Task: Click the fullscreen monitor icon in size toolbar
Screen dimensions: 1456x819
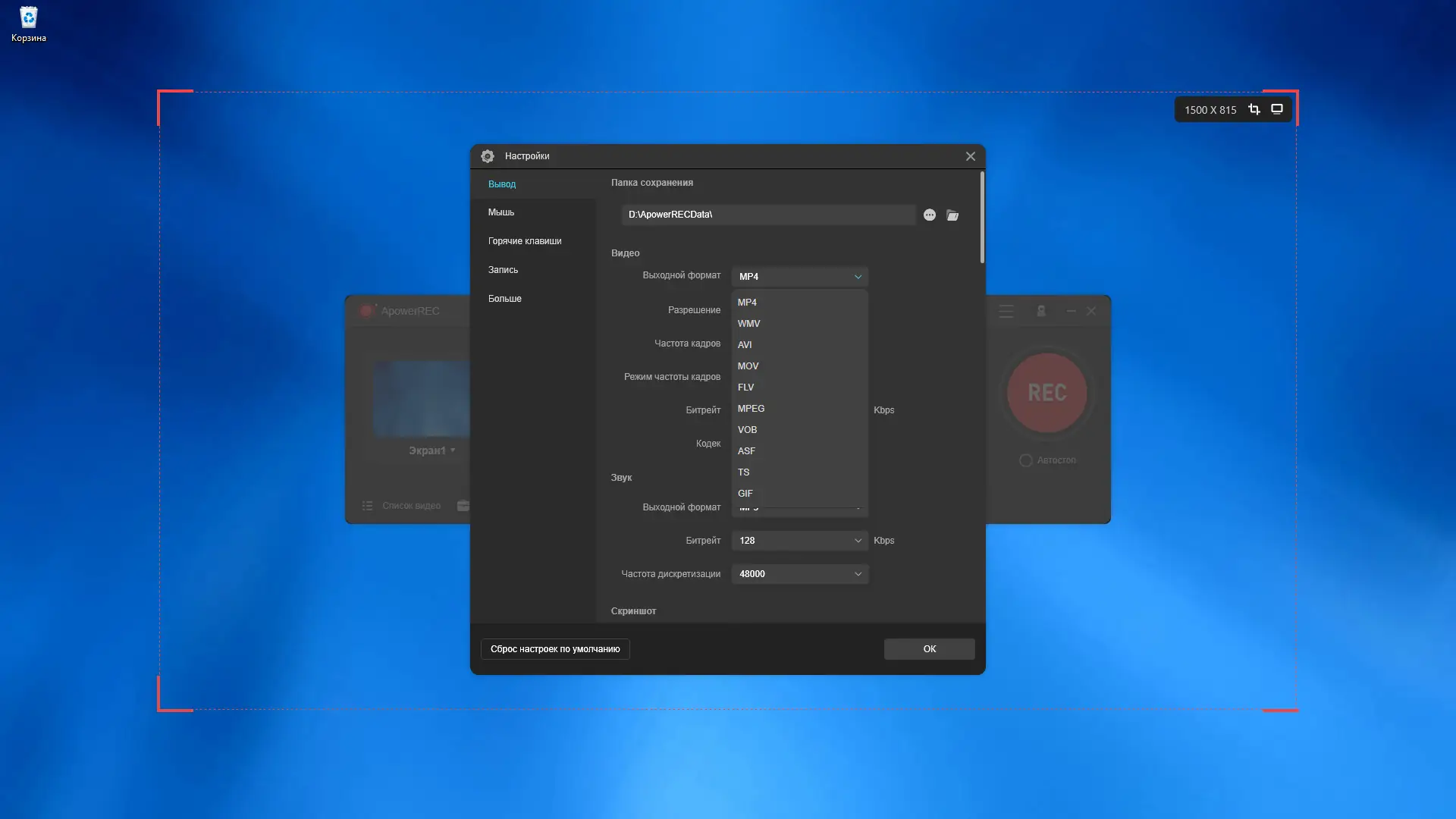Action: [1277, 109]
